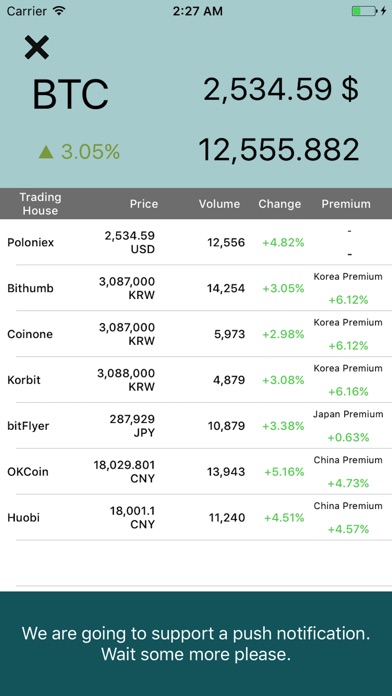
Task: Tap the push notification banner message
Action: (196, 643)
